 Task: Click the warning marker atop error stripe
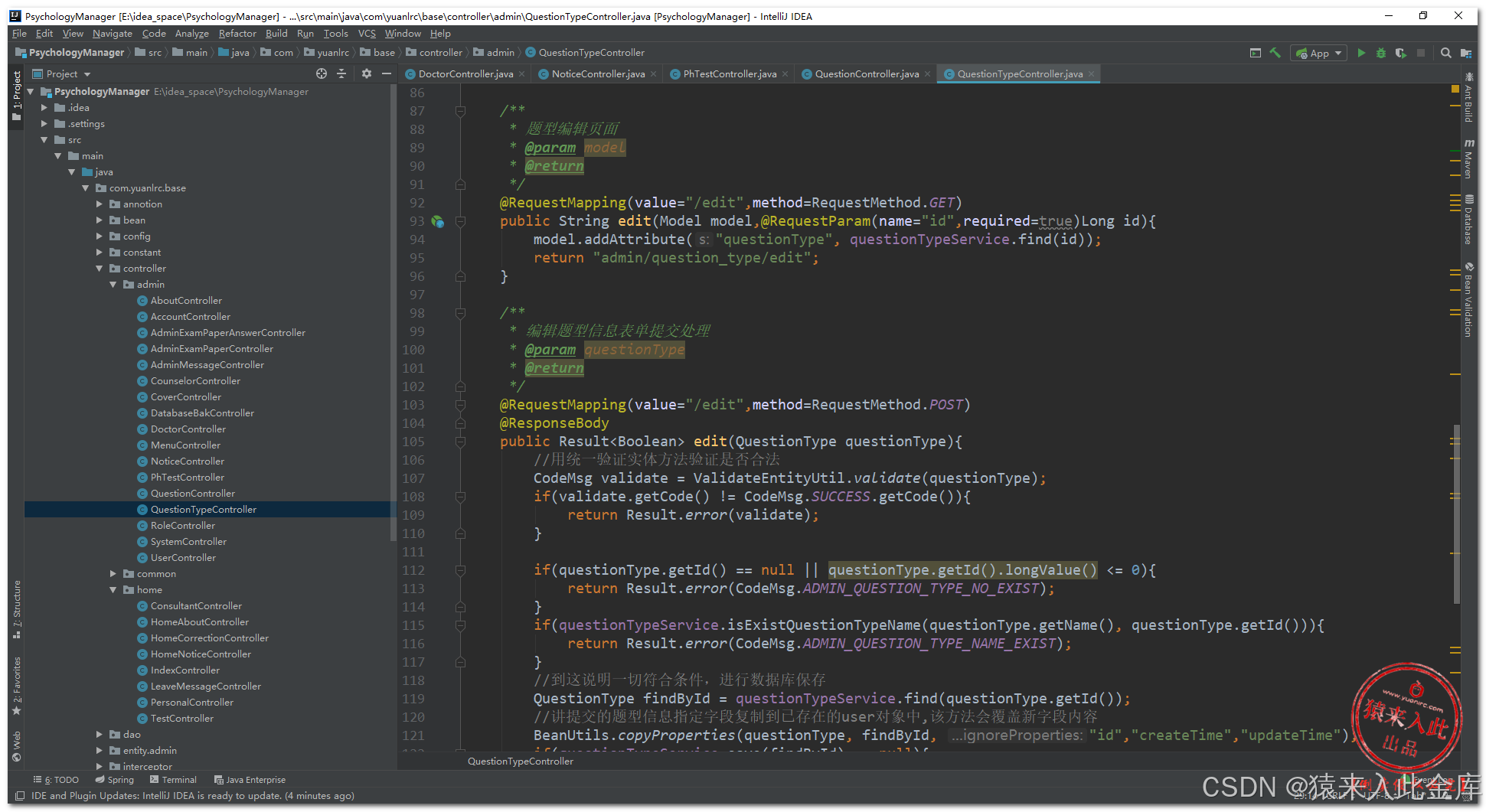pos(1455,89)
